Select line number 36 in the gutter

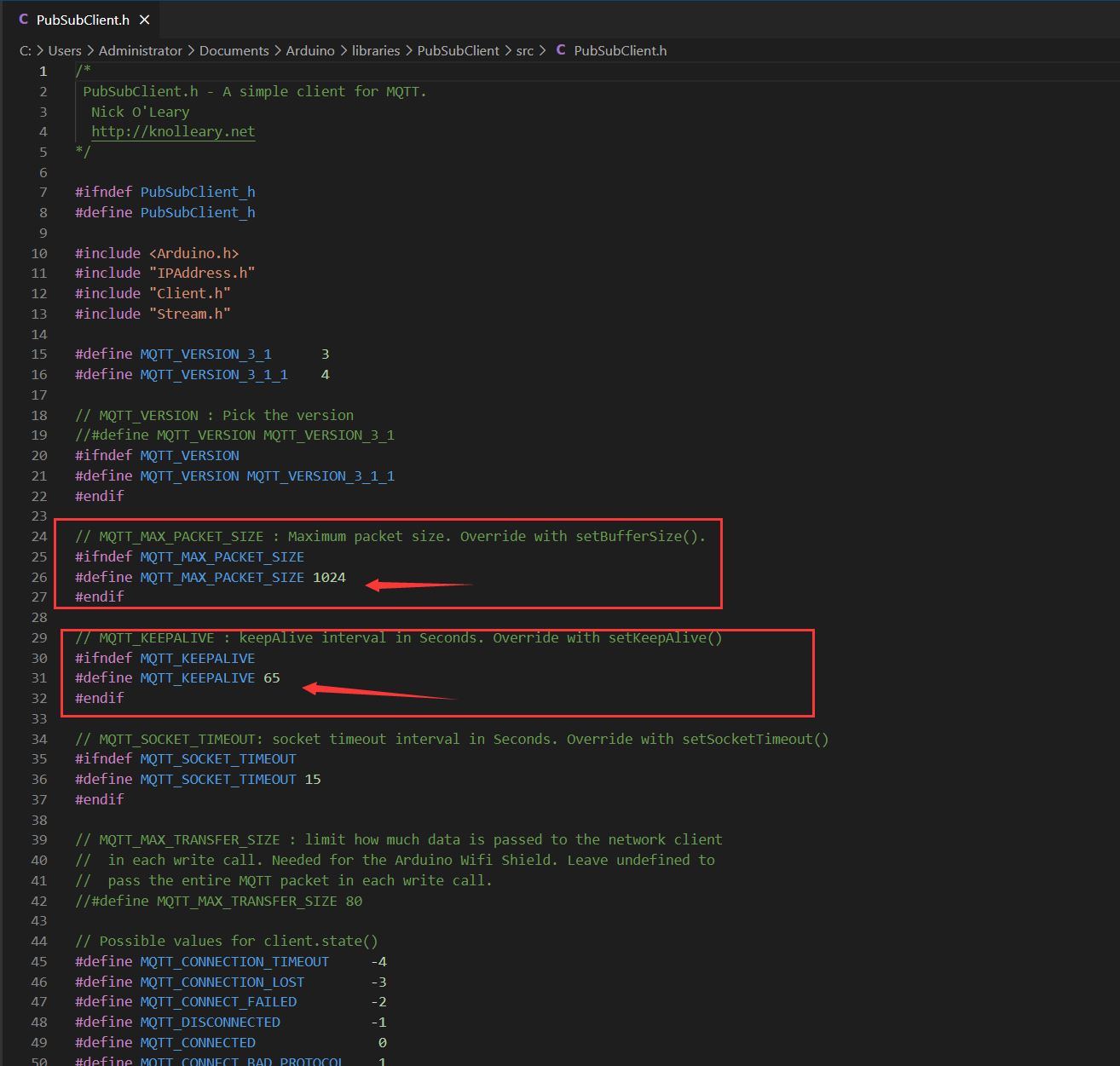39,779
